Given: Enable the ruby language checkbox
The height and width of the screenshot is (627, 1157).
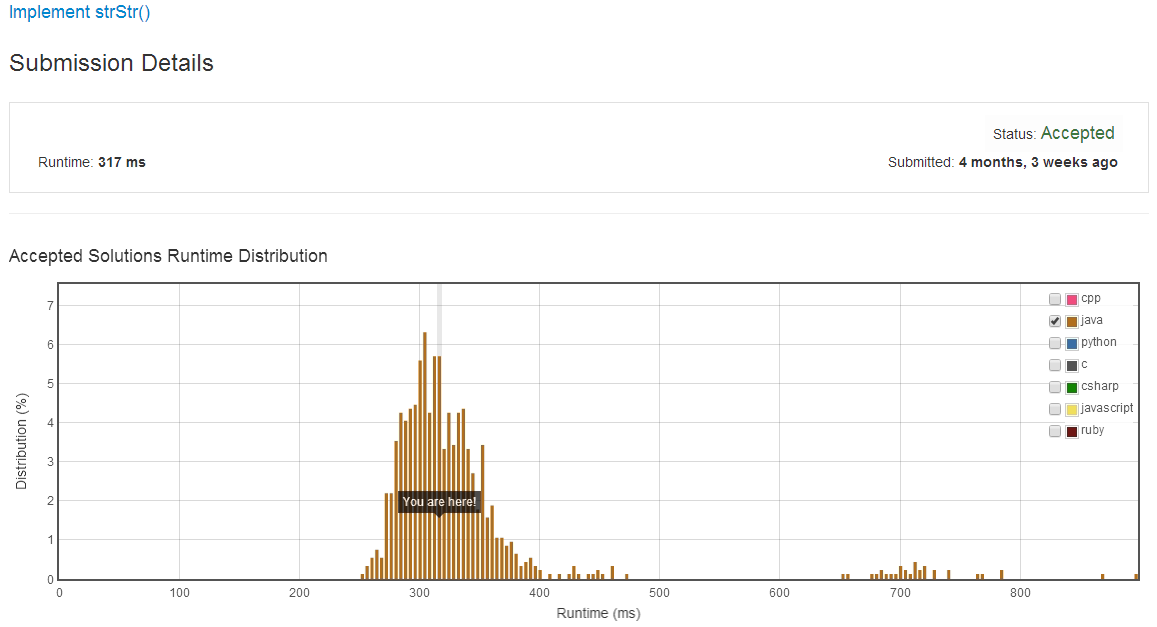Looking at the screenshot, I should point(1055,431).
